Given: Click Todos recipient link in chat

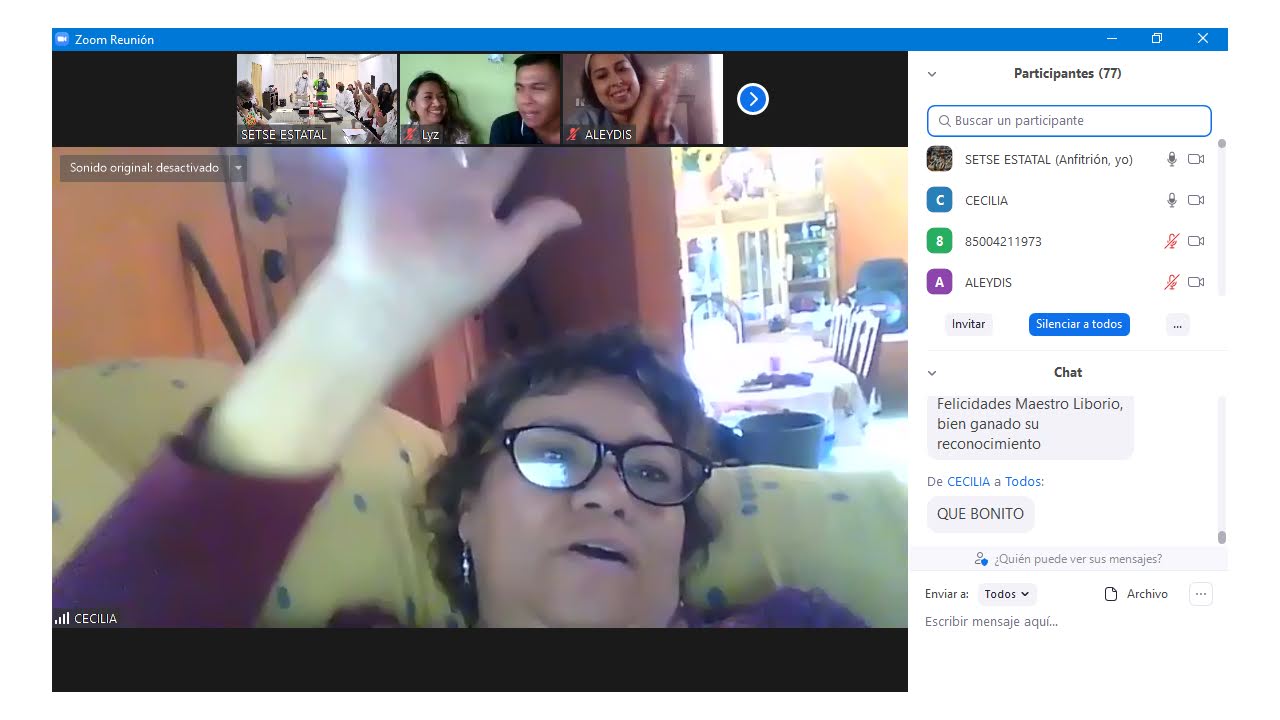Looking at the screenshot, I should tap(1022, 482).
